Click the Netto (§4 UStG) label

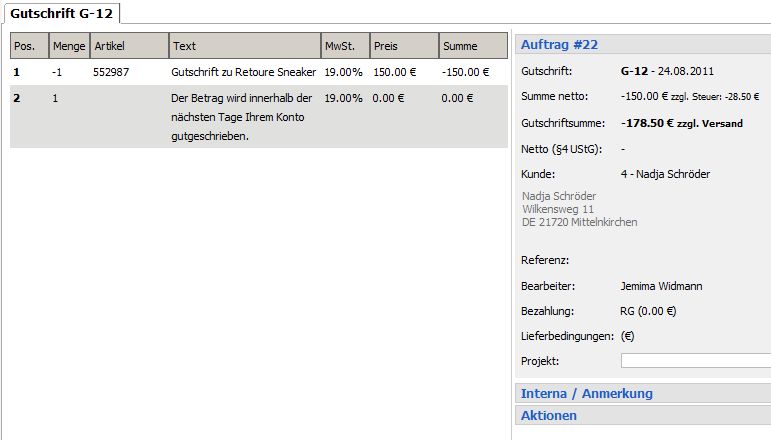[x=562, y=149]
